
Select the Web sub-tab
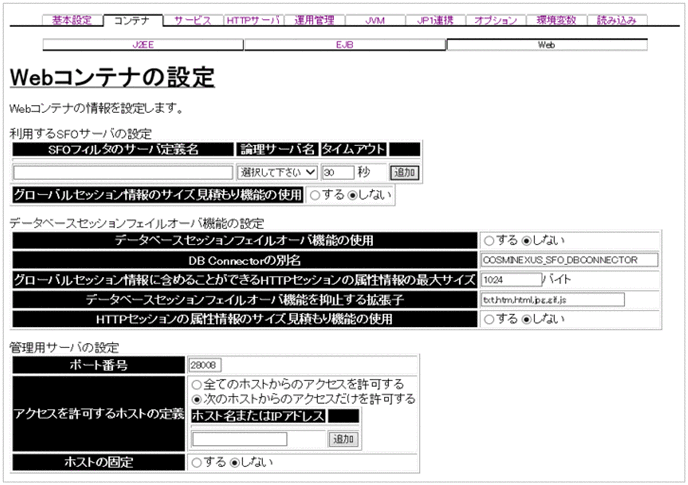tap(547, 45)
